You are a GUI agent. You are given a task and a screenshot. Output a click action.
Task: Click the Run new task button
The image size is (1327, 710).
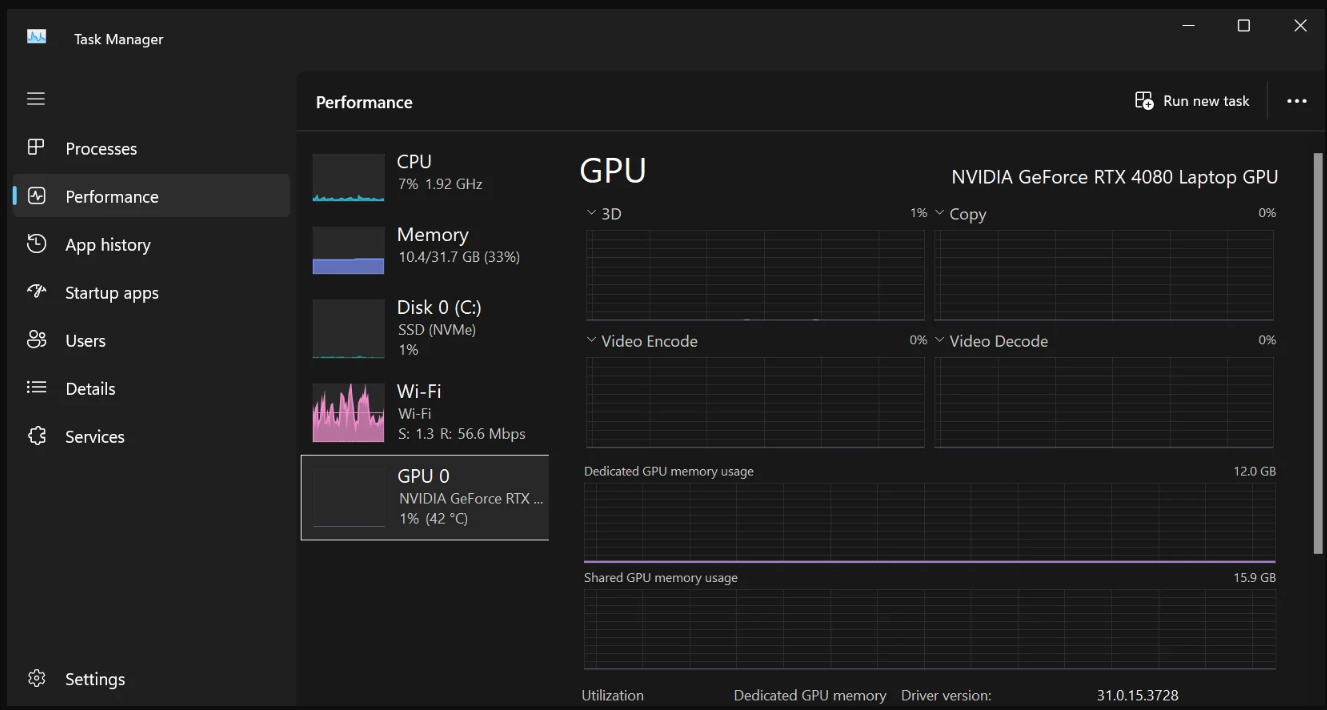pyautogui.click(x=1192, y=100)
